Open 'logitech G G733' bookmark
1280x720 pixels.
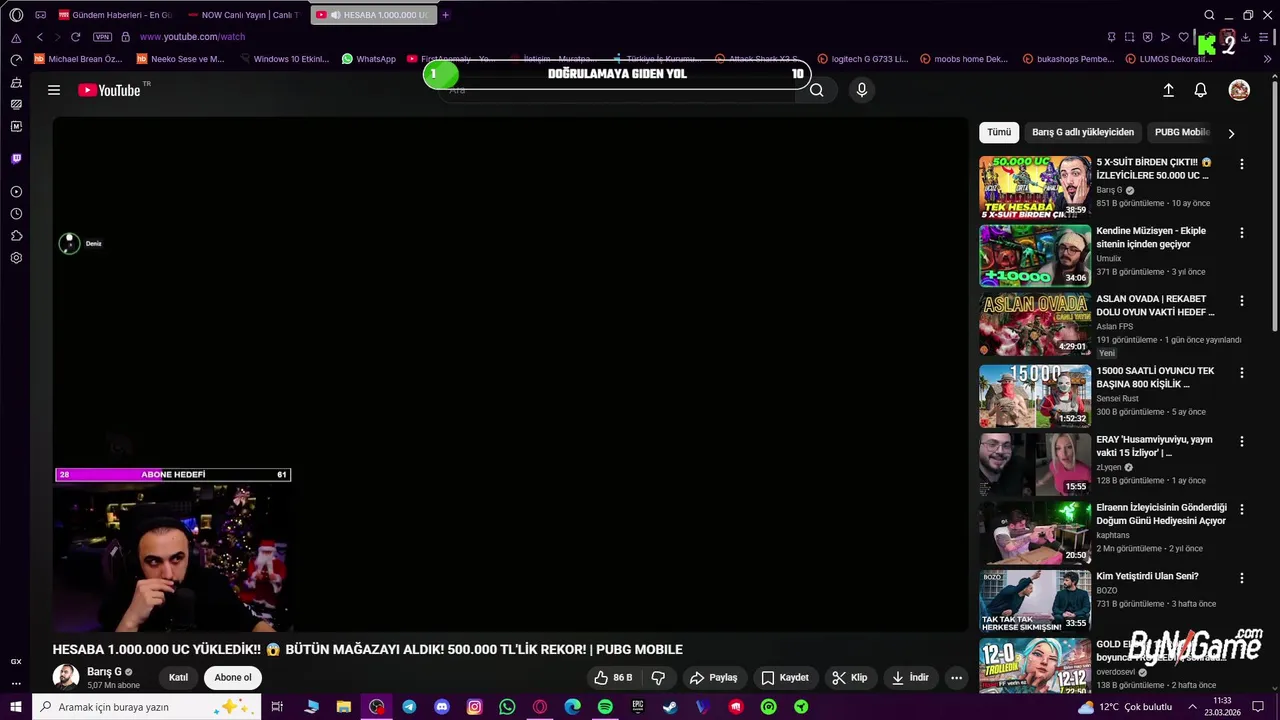click(863, 59)
